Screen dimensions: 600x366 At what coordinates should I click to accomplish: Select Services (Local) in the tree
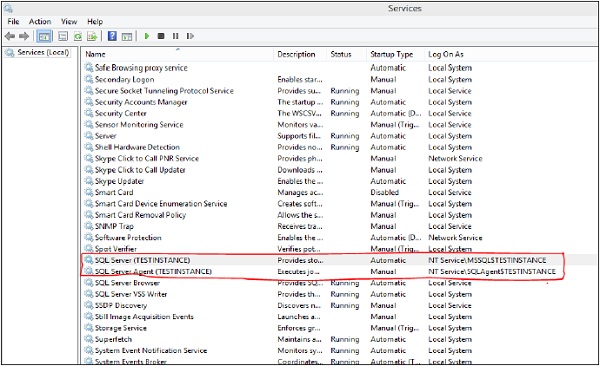(x=43, y=52)
